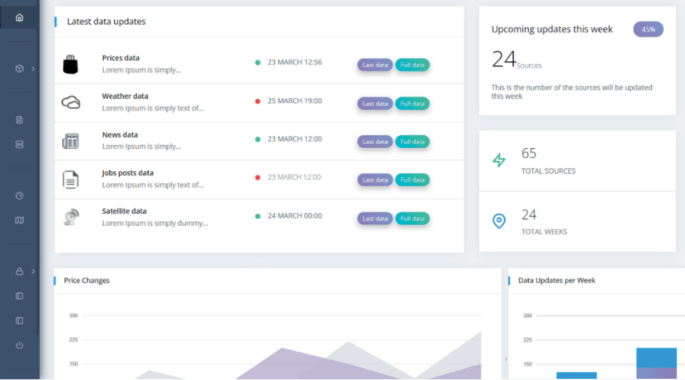Click Last data button for Prices data
The height and width of the screenshot is (380, 685).
(375, 65)
